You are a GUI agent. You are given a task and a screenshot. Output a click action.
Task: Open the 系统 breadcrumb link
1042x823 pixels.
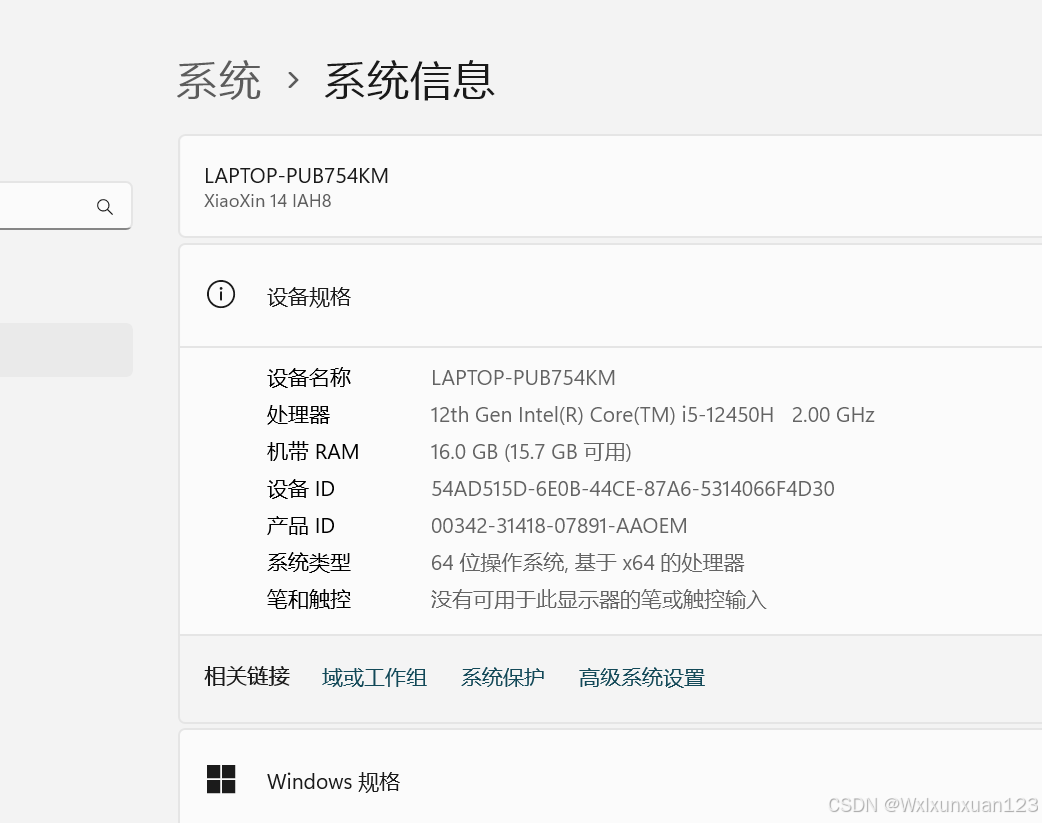[219, 81]
